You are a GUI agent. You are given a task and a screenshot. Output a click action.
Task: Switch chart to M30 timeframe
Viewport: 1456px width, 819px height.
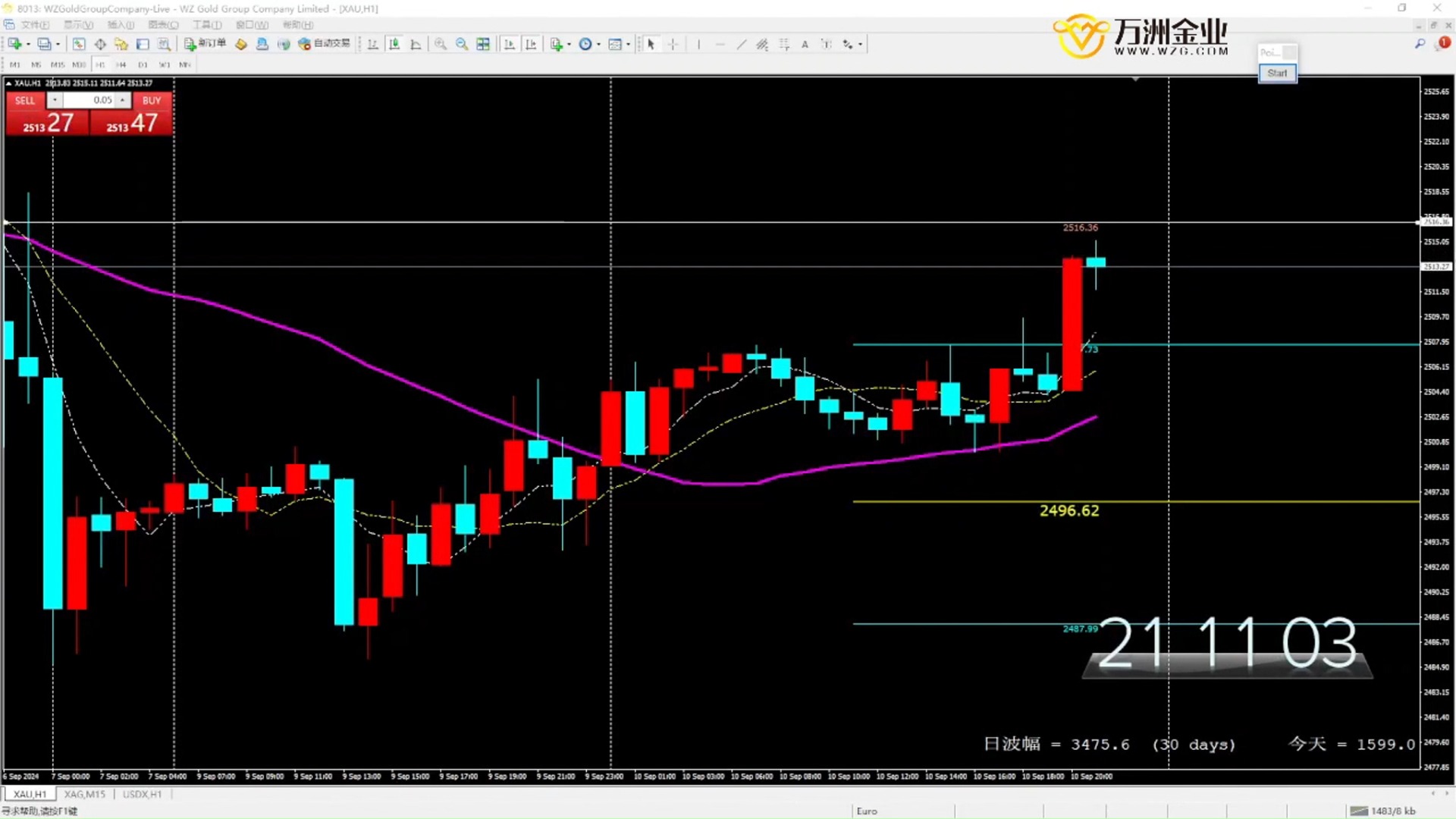(79, 64)
